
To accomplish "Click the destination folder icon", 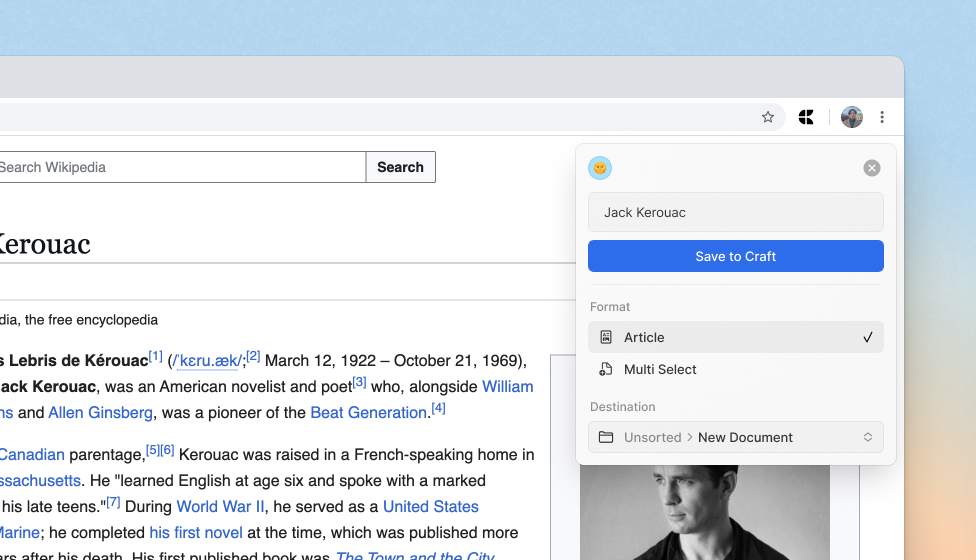I will click(x=606, y=437).
